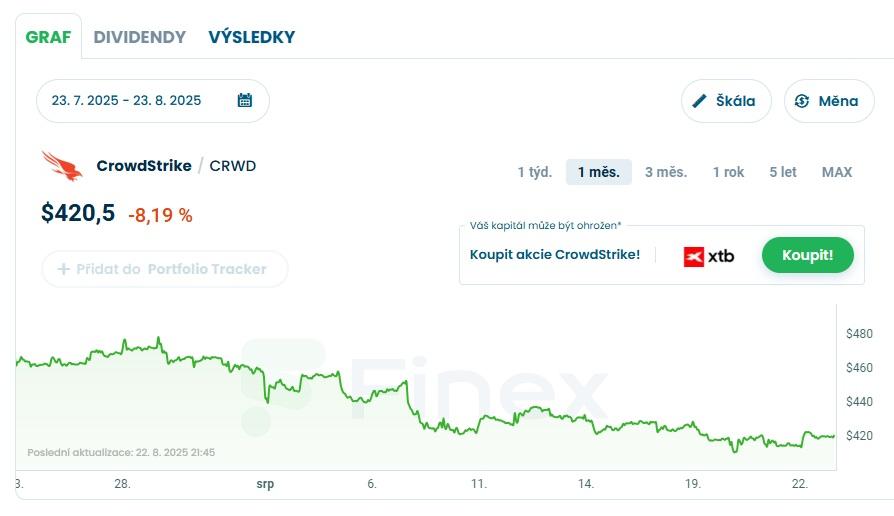Click the red XTB logo
This screenshot has width=894, height=516.
tap(694, 256)
